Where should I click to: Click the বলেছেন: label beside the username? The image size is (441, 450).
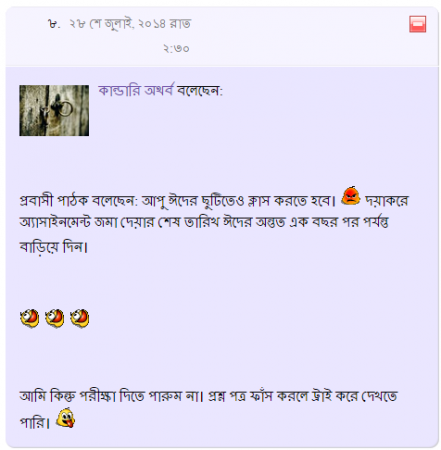200,91
